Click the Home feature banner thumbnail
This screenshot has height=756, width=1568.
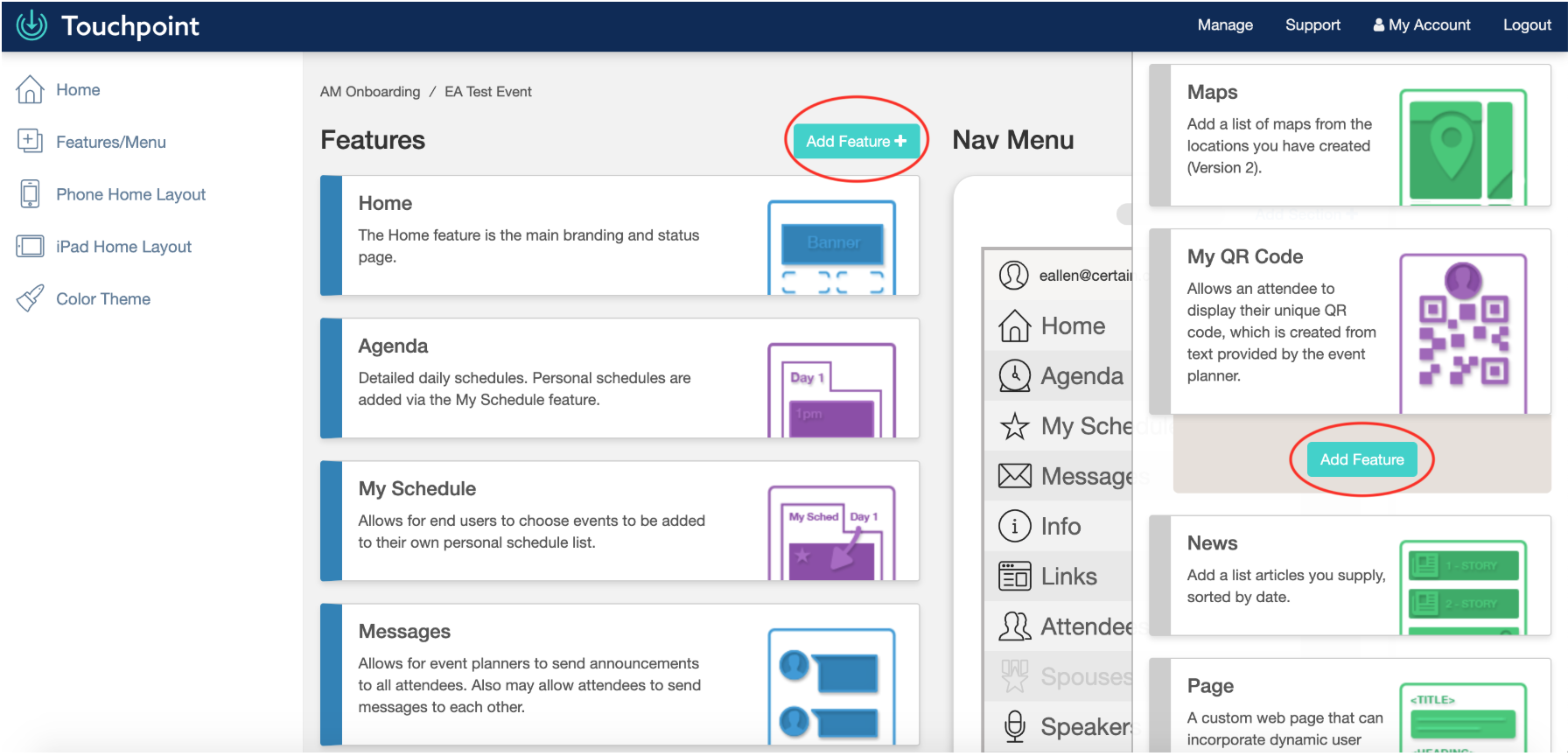pyautogui.click(x=831, y=248)
